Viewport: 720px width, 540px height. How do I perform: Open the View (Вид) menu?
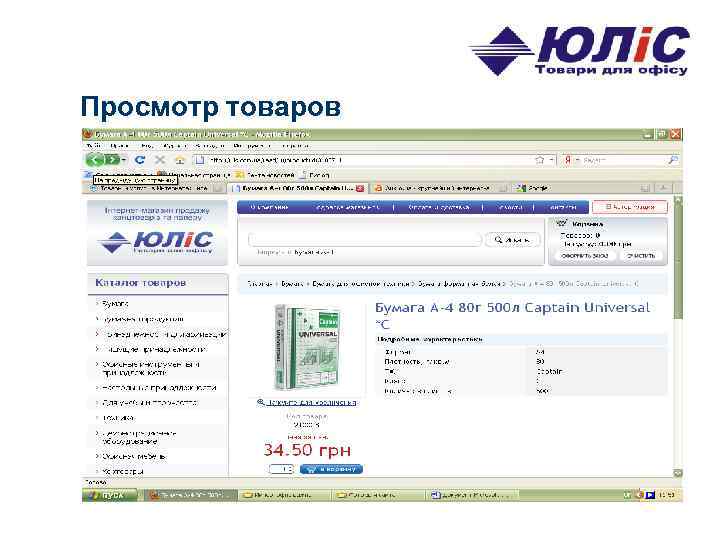coord(146,146)
